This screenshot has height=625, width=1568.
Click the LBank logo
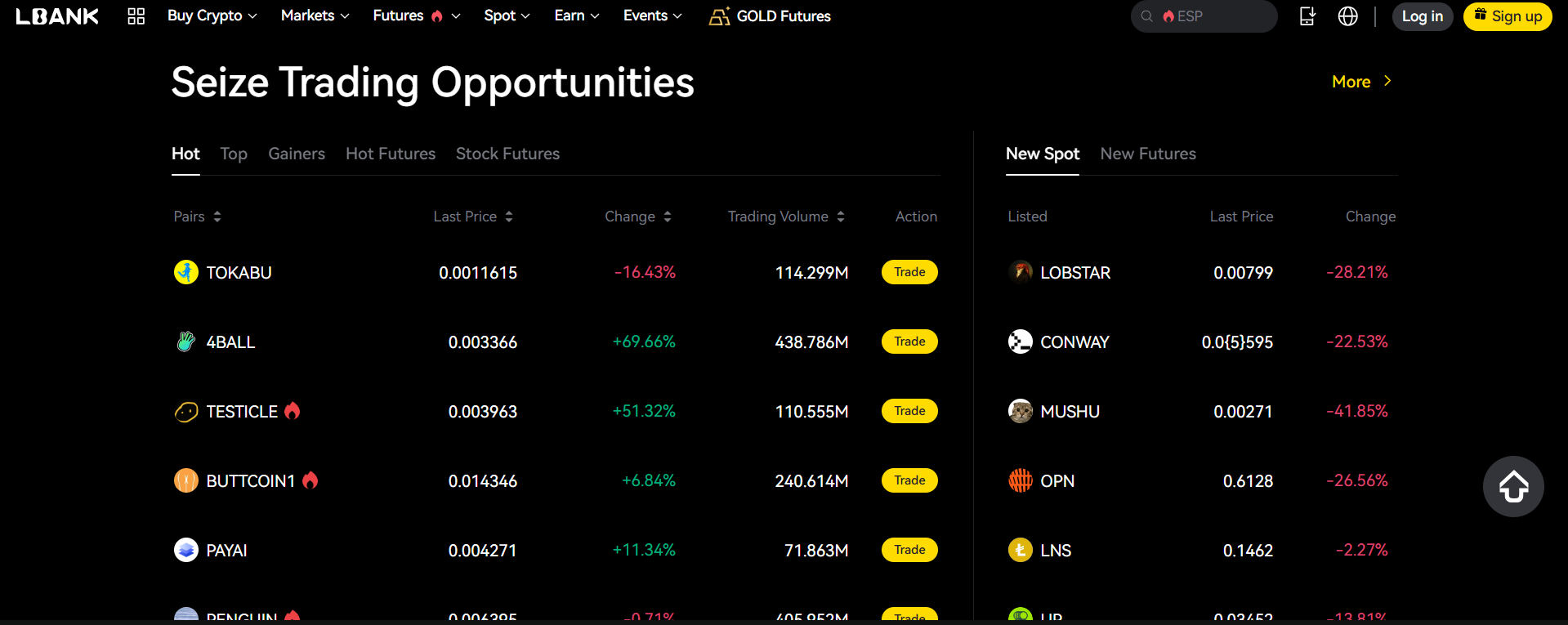point(57,16)
